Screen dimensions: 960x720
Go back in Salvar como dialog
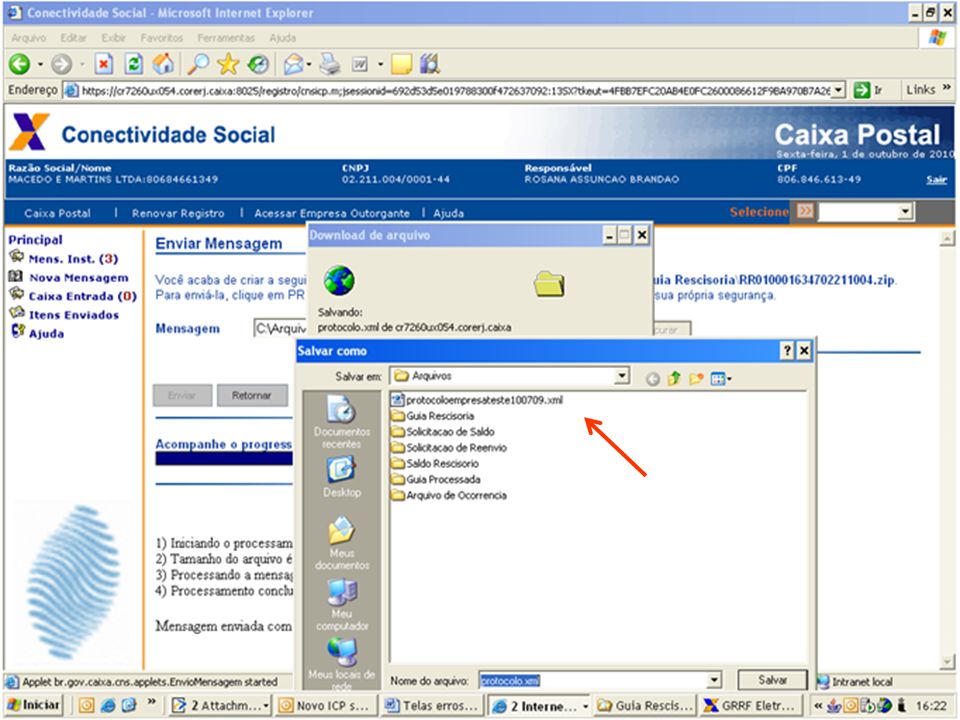click(653, 379)
